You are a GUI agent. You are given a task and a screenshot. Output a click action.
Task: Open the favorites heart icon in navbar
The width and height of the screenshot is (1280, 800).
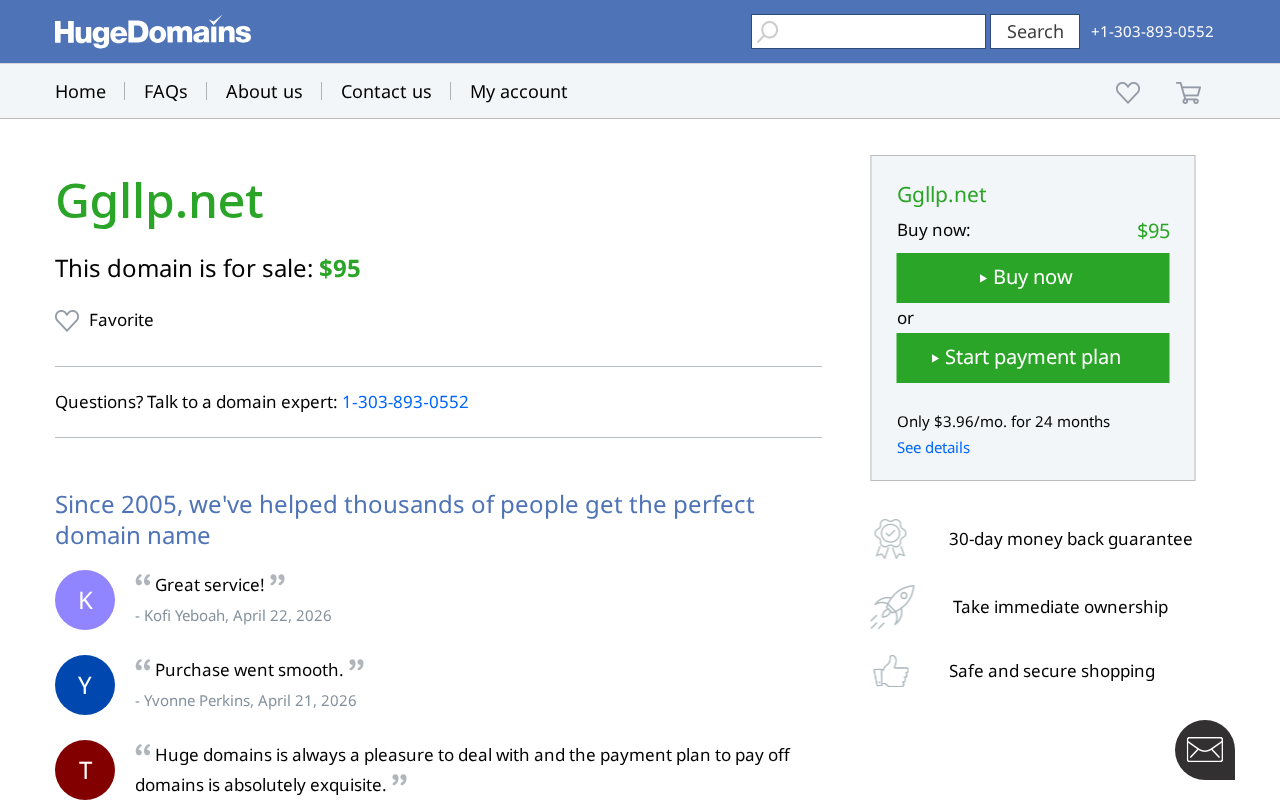click(x=1128, y=92)
